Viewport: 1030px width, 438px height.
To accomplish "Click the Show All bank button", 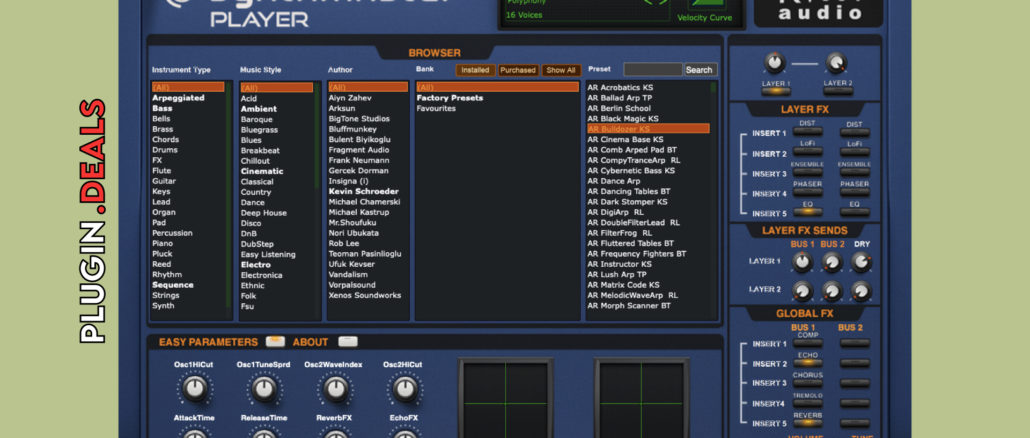I will [x=561, y=70].
